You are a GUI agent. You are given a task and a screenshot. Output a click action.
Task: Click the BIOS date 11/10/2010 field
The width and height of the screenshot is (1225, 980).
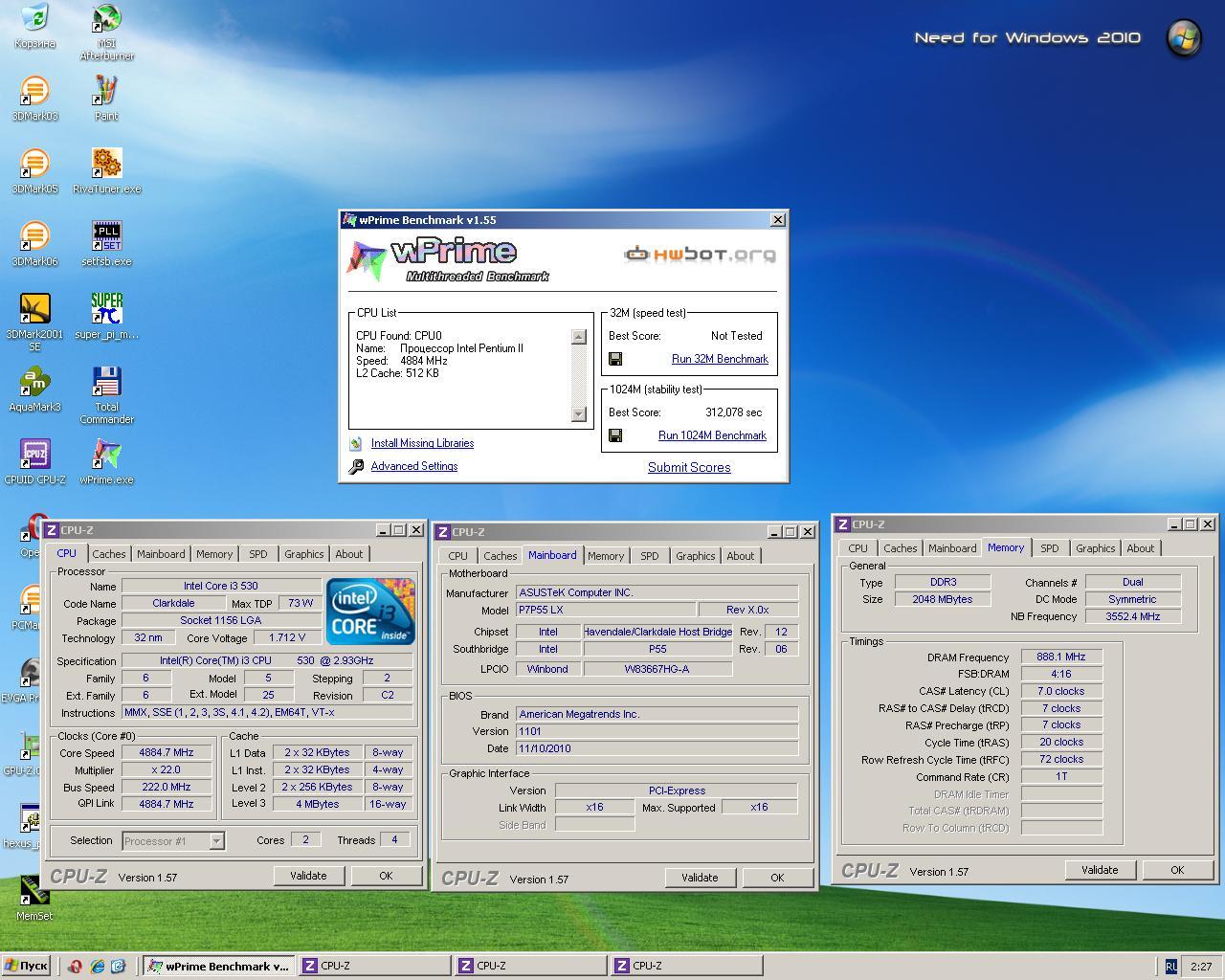(x=657, y=748)
